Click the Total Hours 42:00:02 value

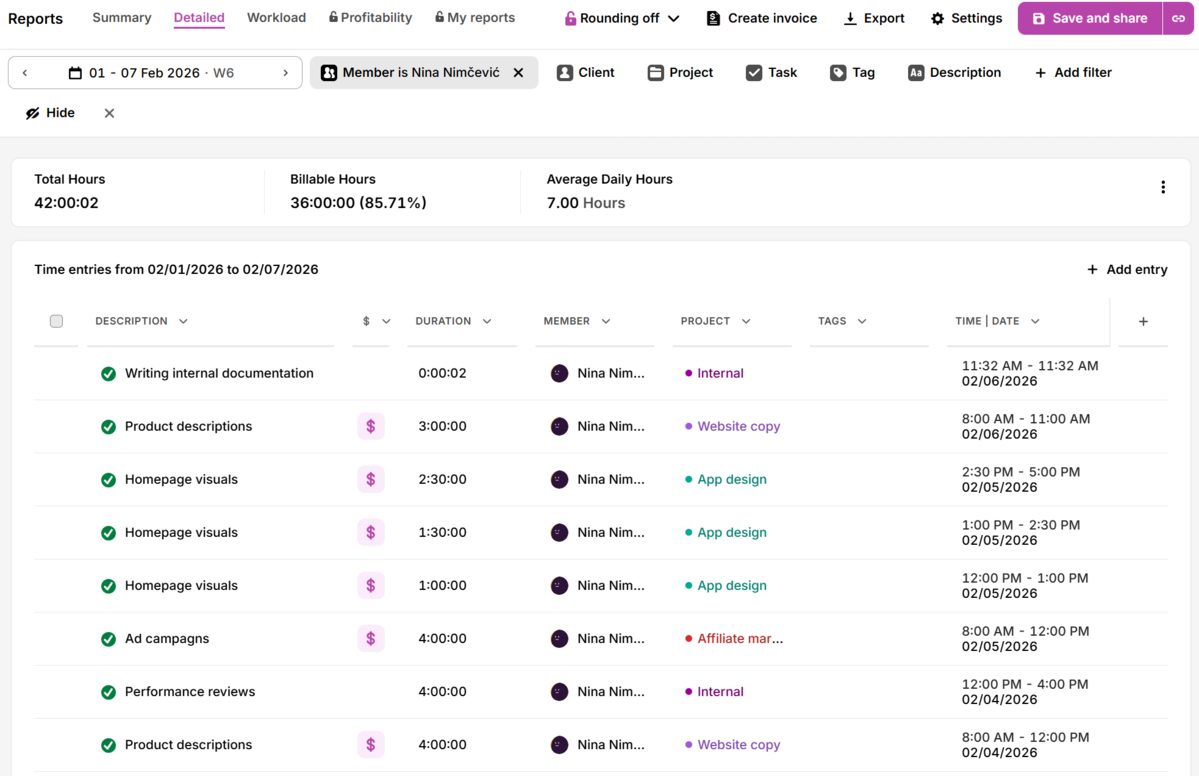click(x=67, y=203)
